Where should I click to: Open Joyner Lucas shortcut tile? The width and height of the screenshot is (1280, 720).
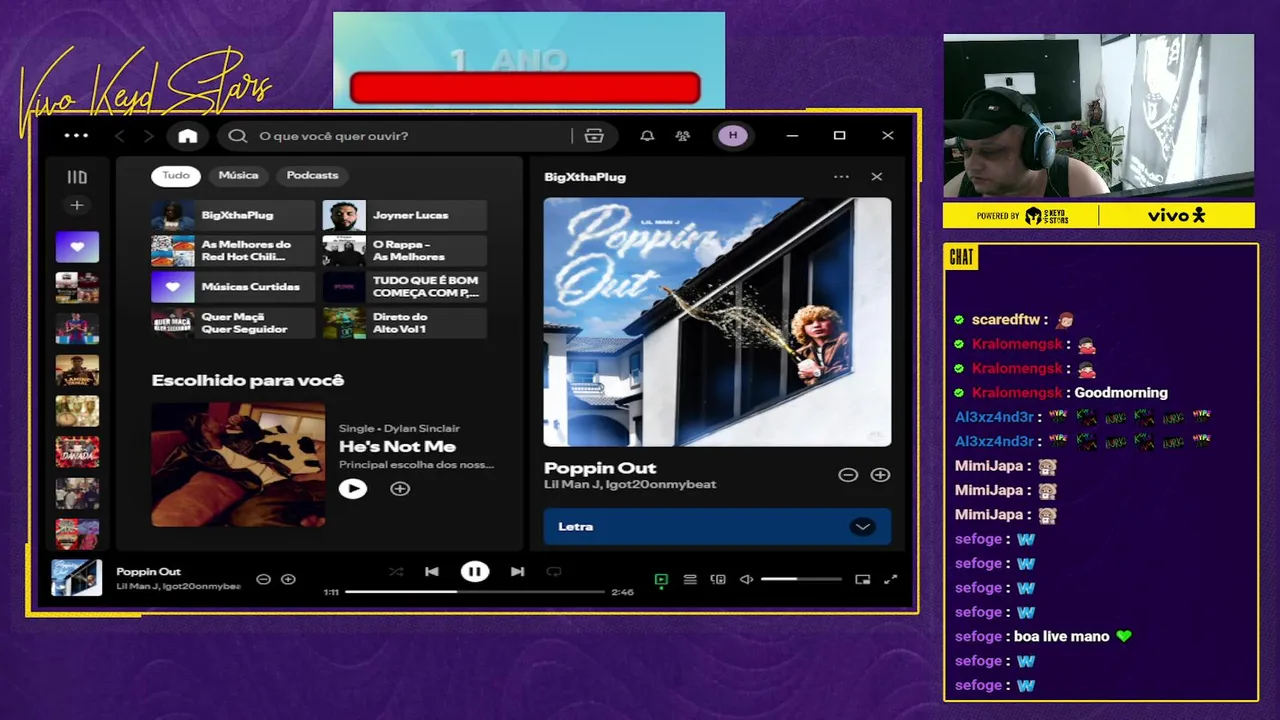pyautogui.click(x=404, y=215)
